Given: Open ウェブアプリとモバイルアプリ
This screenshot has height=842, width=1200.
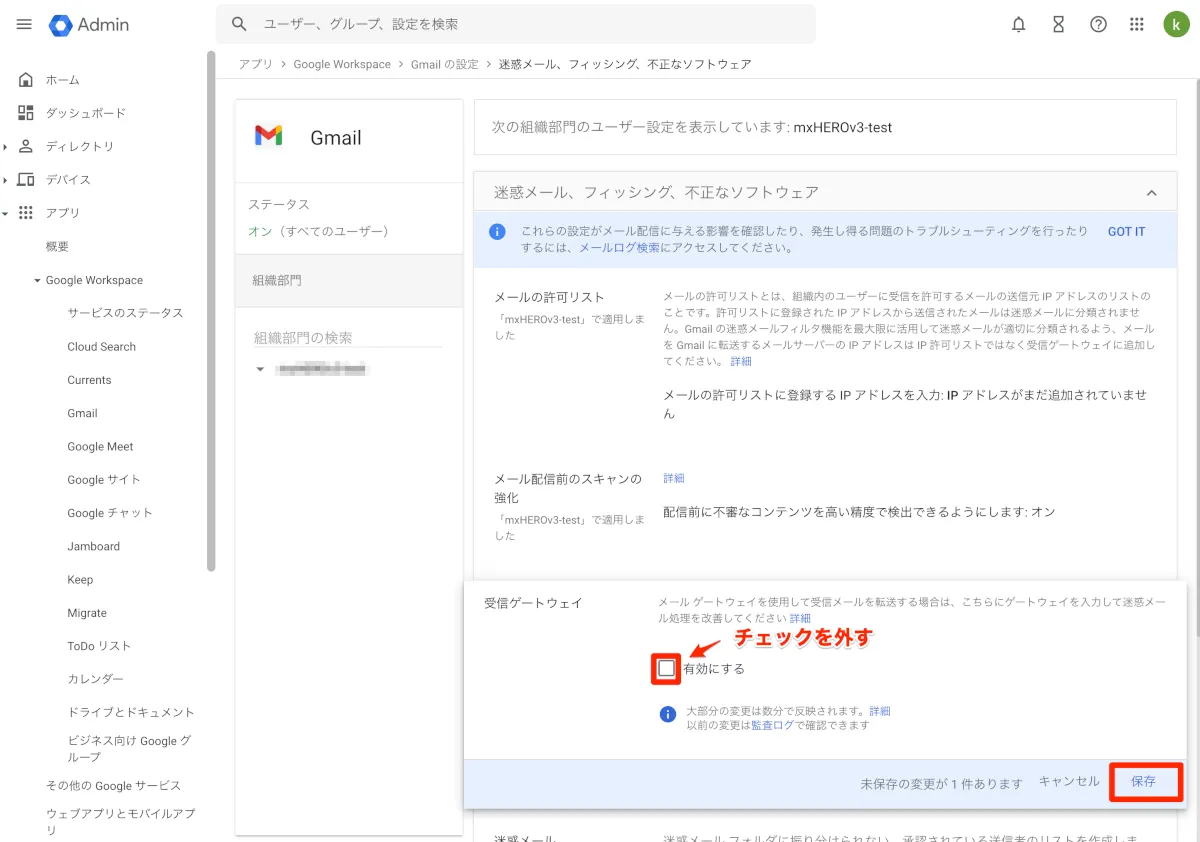Looking at the screenshot, I should tap(120, 822).
